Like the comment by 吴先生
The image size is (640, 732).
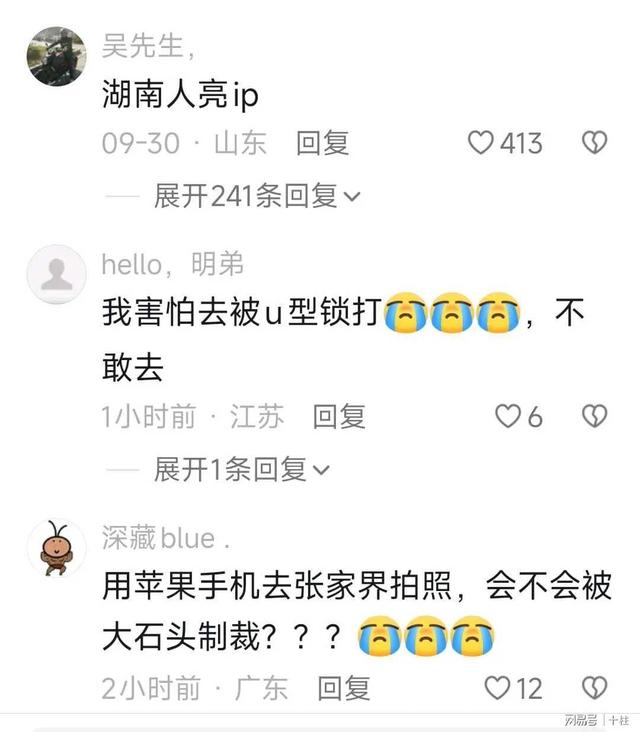pyautogui.click(x=481, y=142)
